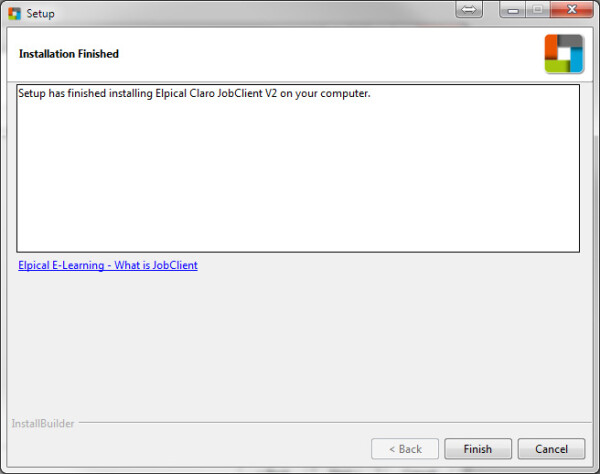
Task: Click the double-headed arrow title bar button
Action: (469, 9)
